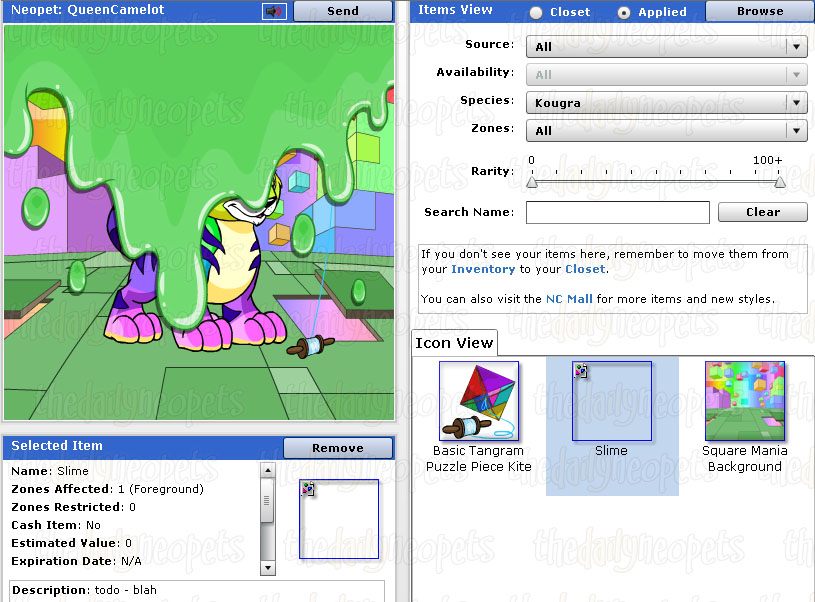
Task: Select the Square Mania Background icon
Action: [745, 401]
